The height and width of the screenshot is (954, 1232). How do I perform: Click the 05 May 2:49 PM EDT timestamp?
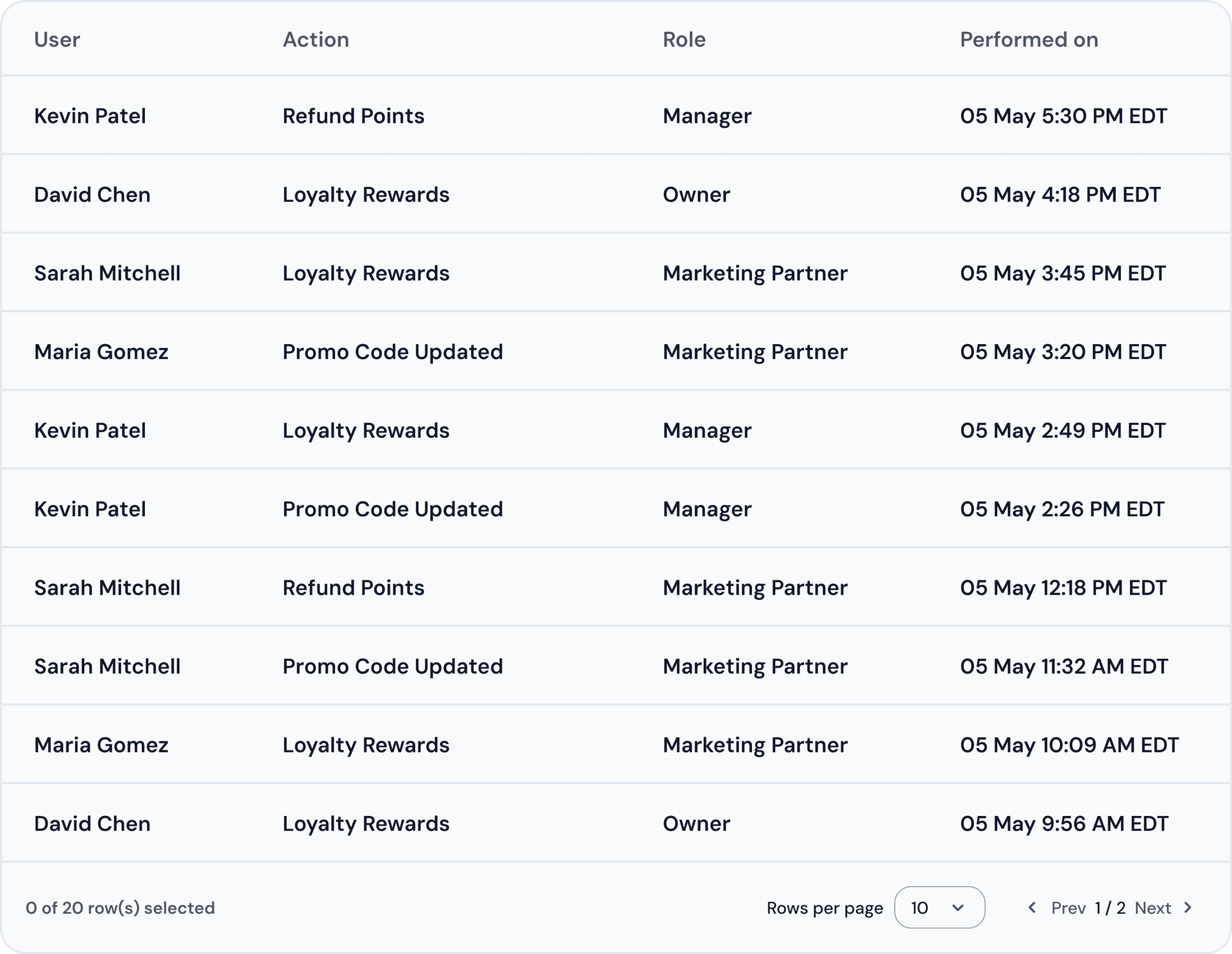tap(1063, 431)
